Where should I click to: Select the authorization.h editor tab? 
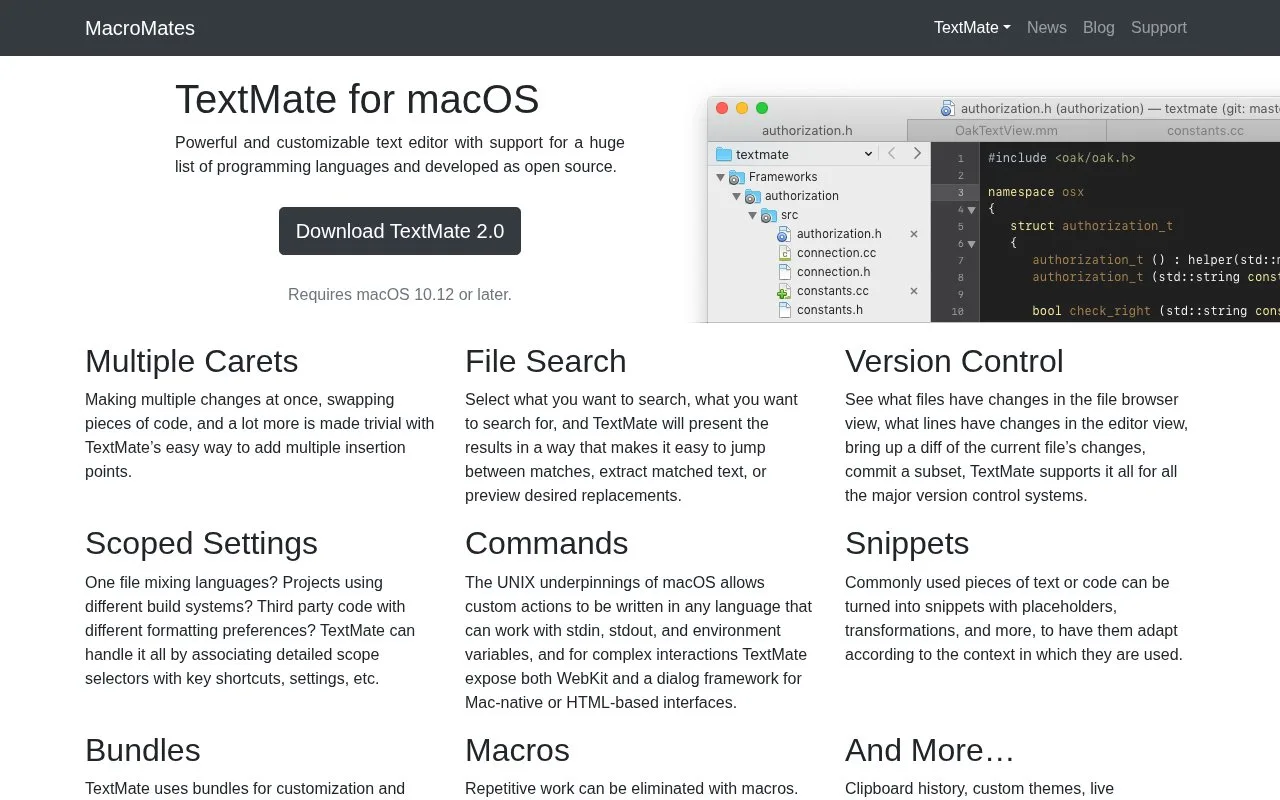(807, 131)
